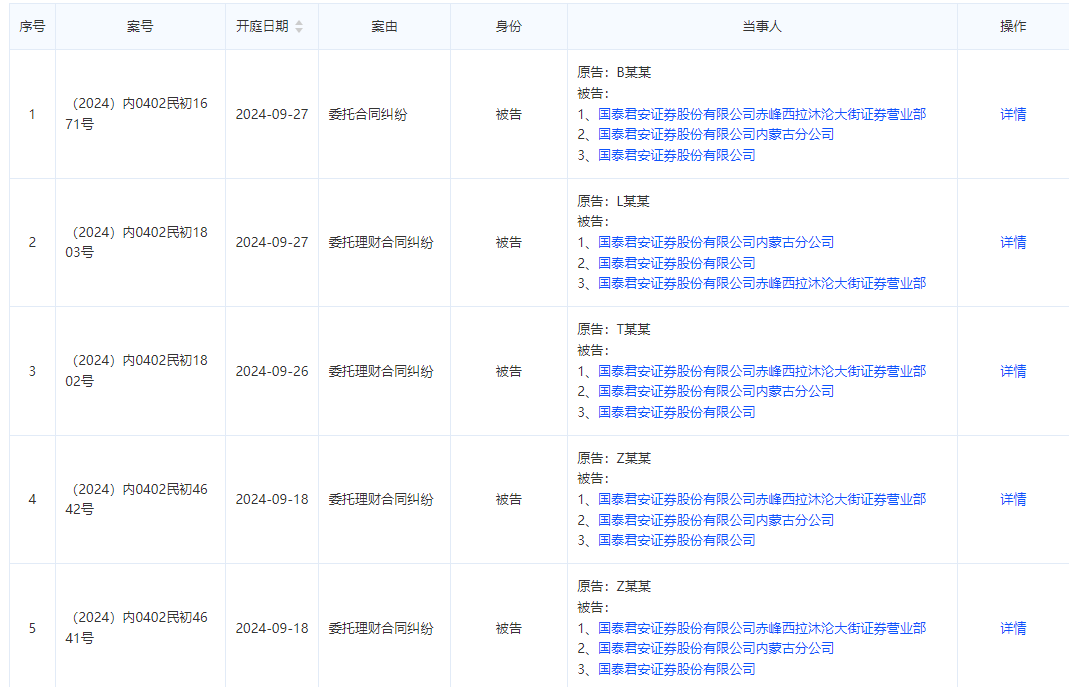Select case number 内0402民初1671号
Viewport: 1069px width, 687px height.
tap(137, 114)
